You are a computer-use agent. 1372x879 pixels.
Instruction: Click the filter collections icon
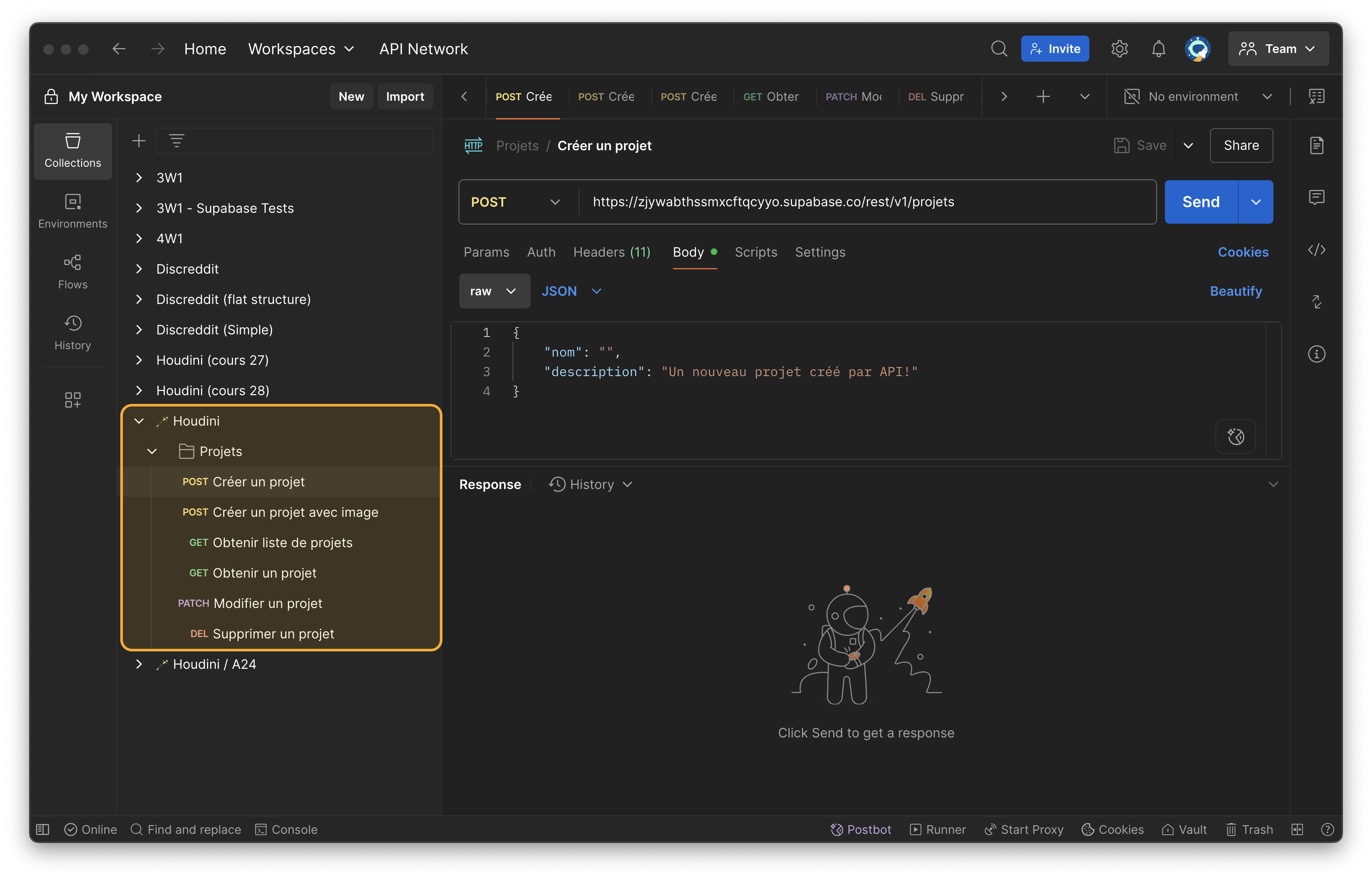click(x=176, y=140)
